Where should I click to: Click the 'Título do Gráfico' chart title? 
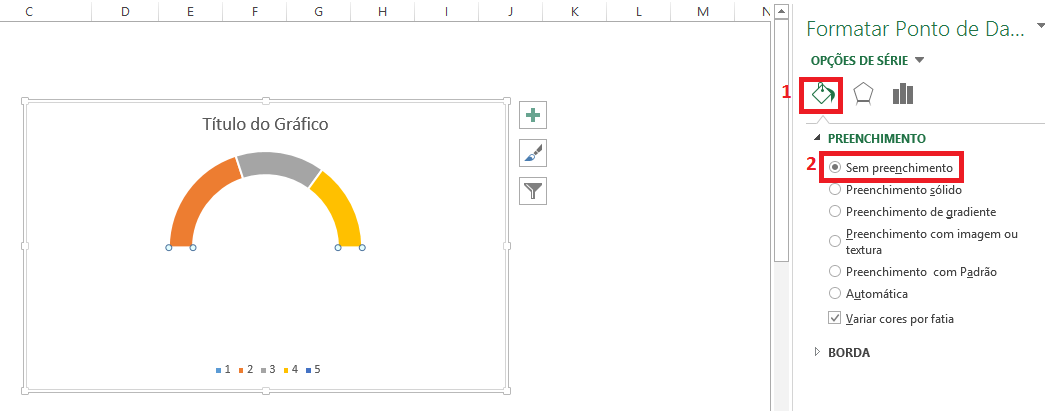[x=265, y=124]
